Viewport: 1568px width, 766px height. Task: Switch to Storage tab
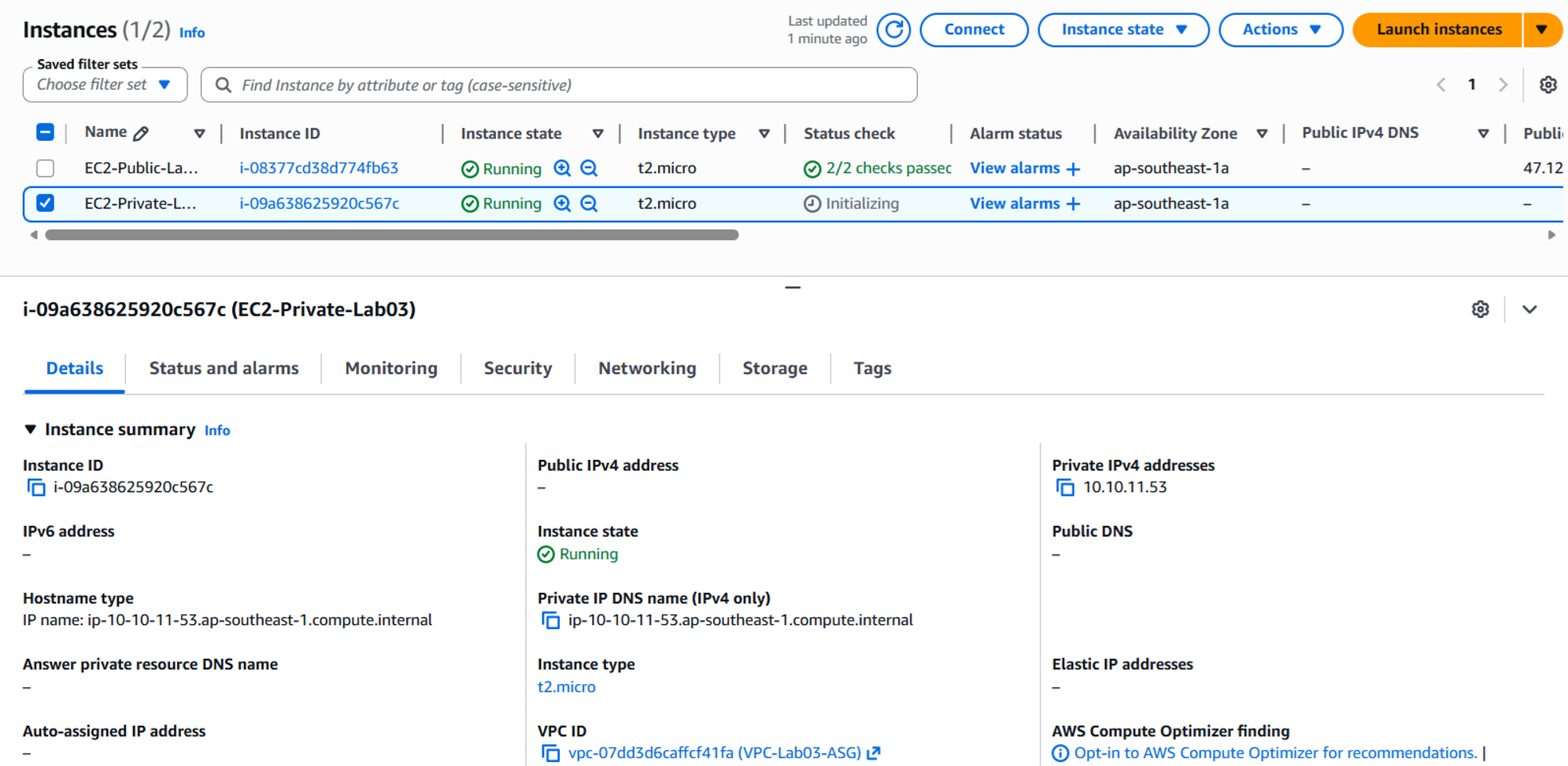[x=775, y=368]
